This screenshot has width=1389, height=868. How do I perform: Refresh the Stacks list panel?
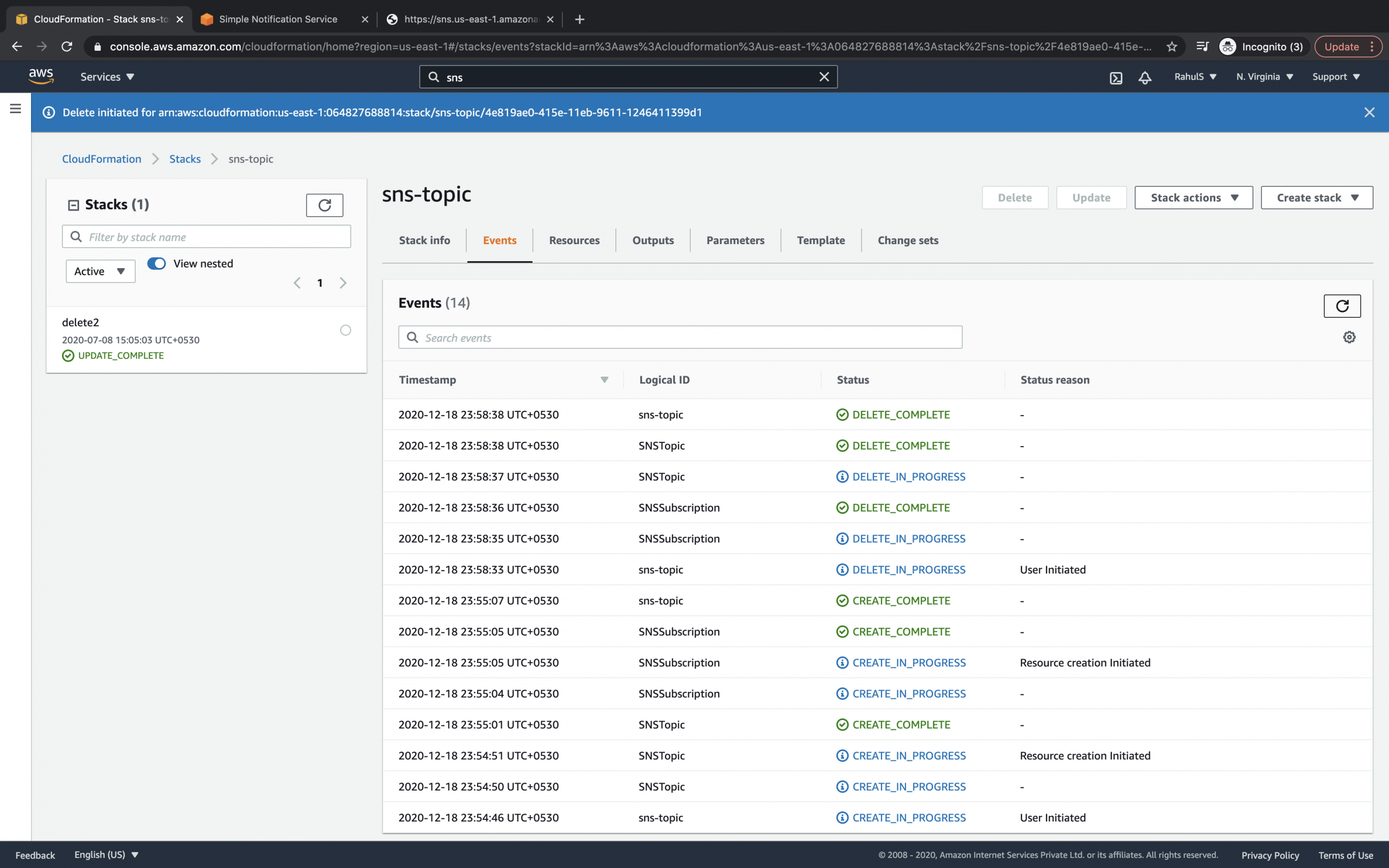click(x=324, y=205)
